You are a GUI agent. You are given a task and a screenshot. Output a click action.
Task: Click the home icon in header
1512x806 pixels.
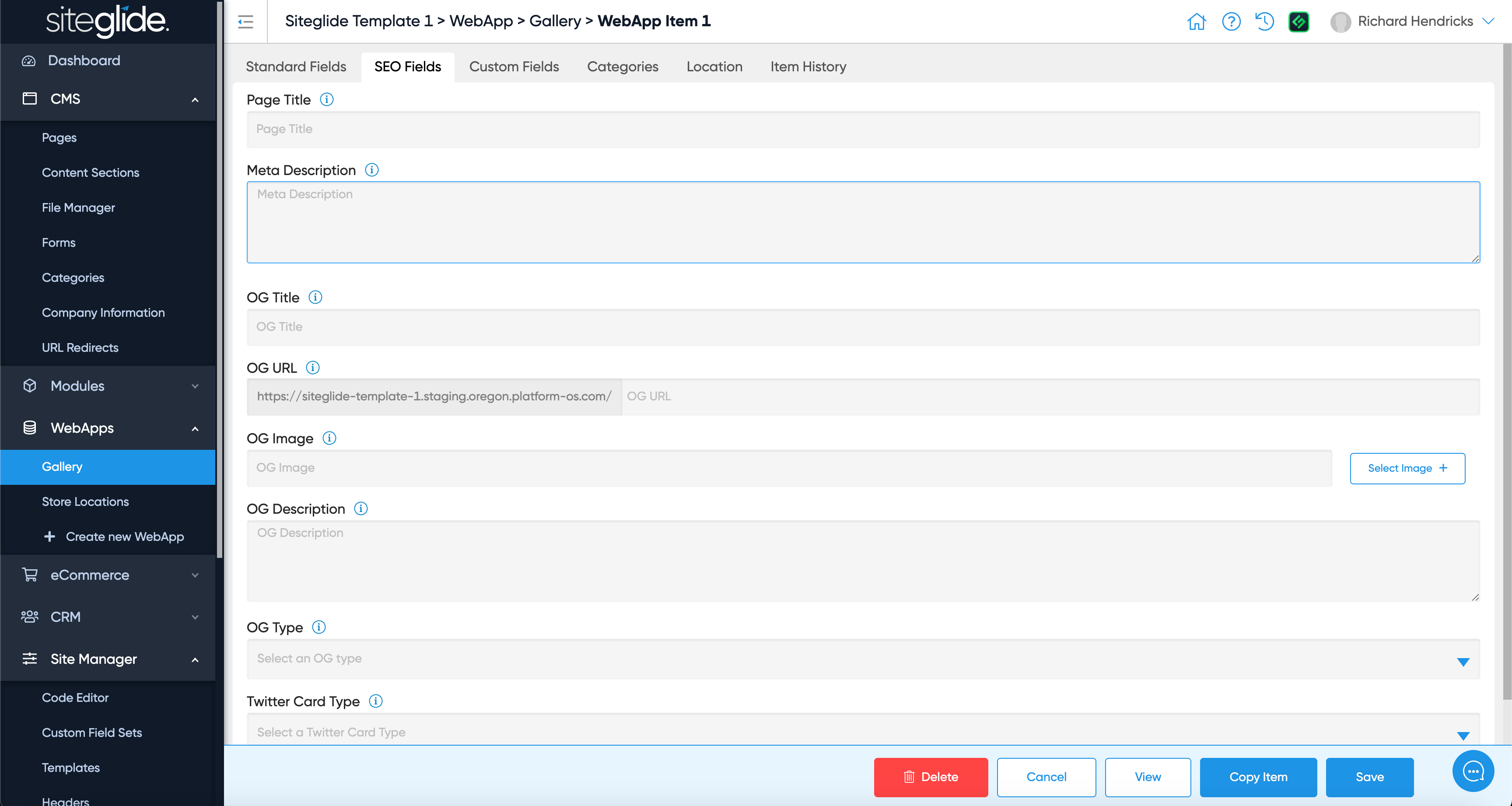tap(1196, 22)
